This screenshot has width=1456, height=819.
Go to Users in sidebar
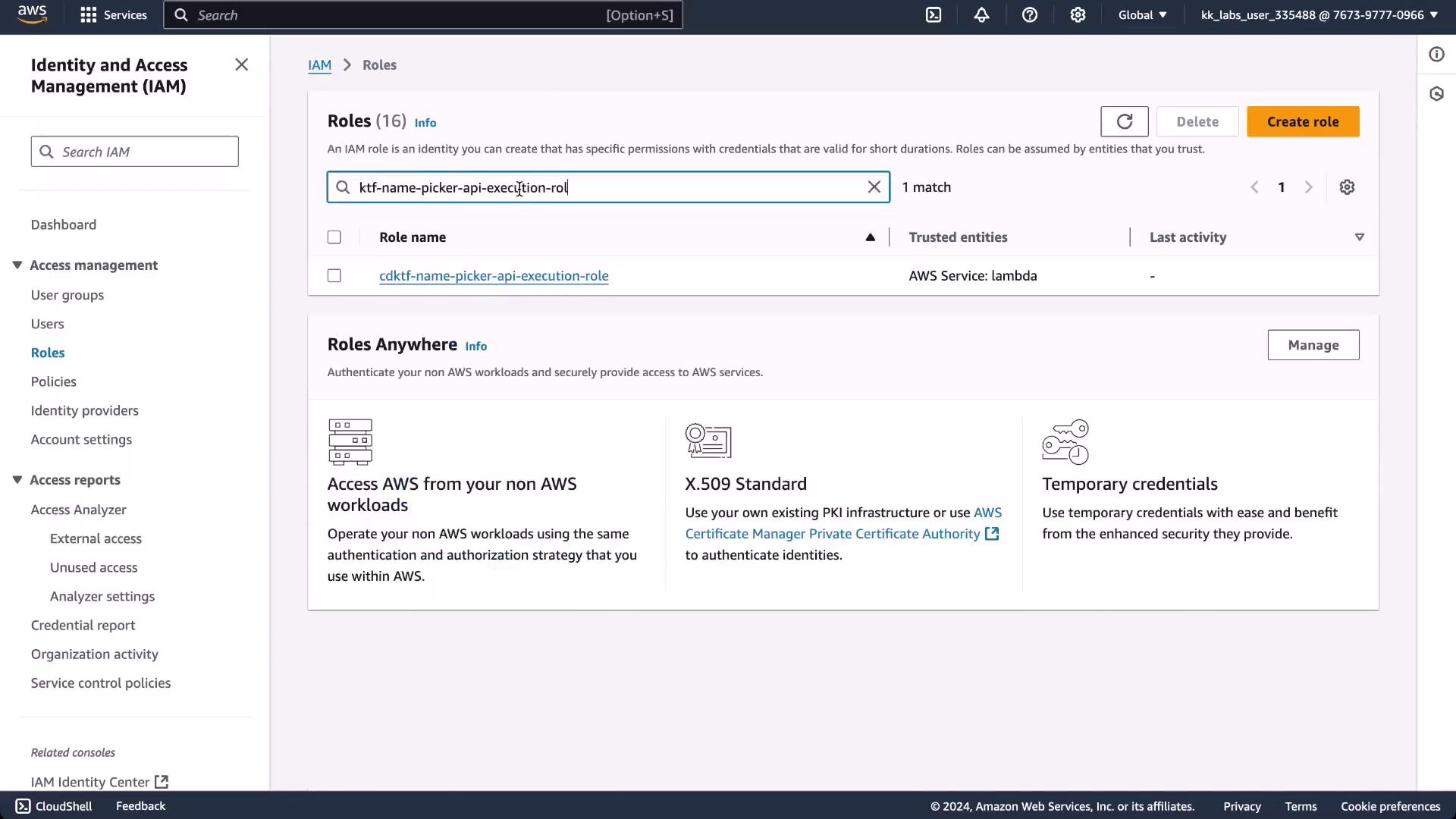tap(48, 324)
